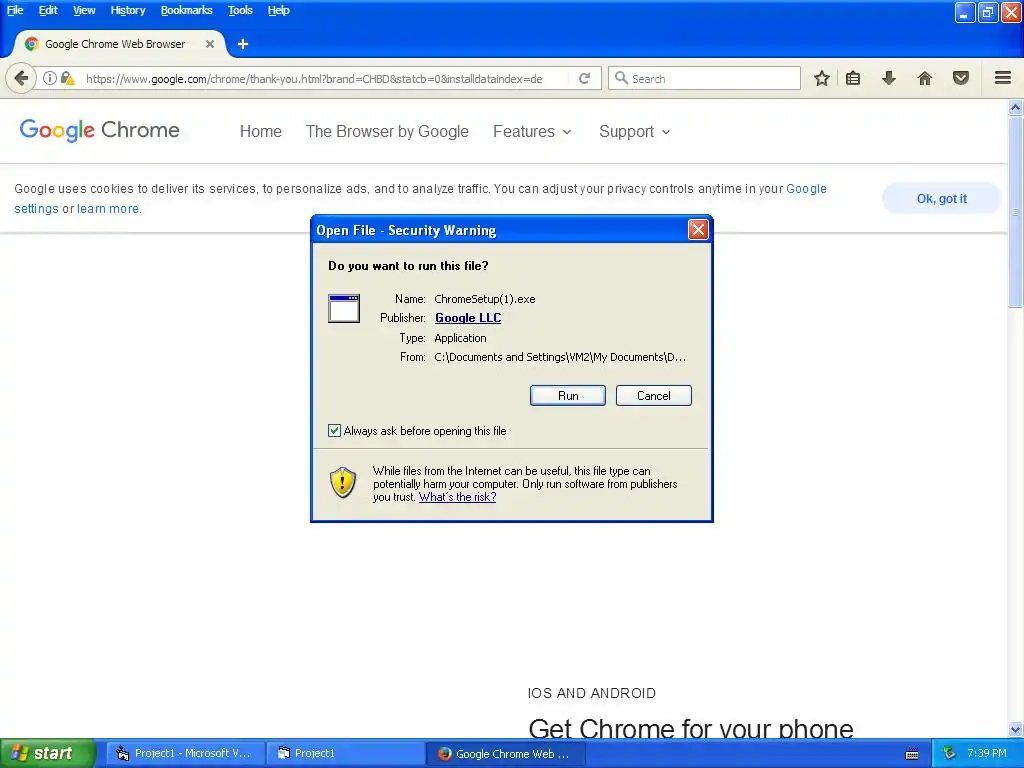Click the vertical scrollbar thumb
This screenshot has width=1024, height=768.
1015,211
